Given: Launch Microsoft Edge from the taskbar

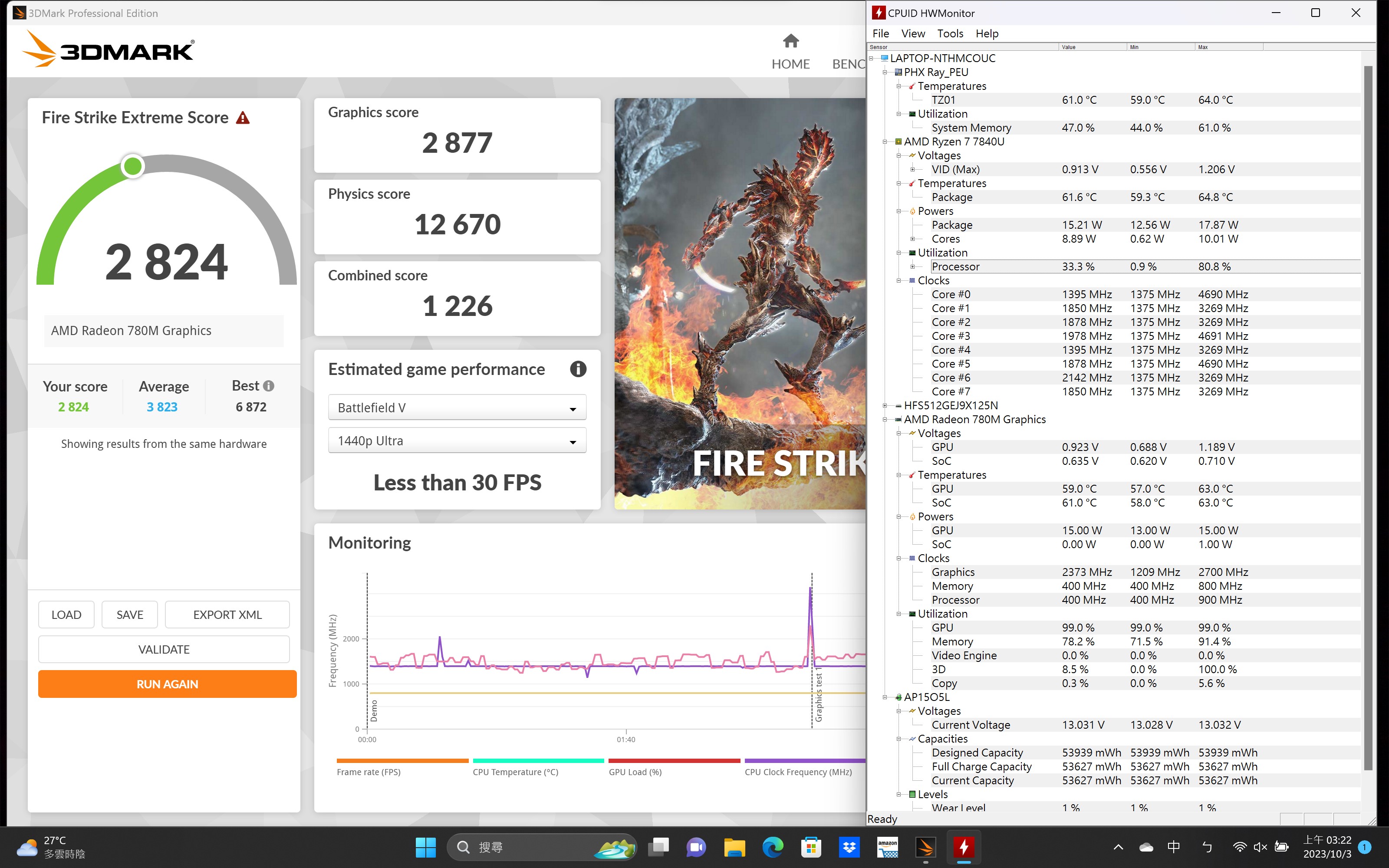Looking at the screenshot, I should 773,847.
